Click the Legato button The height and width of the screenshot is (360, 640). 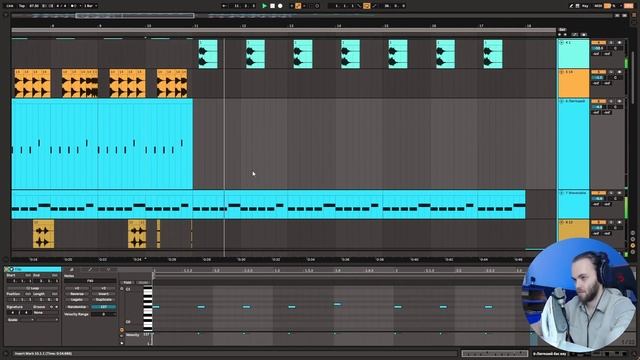pyautogui.click(x=77, y=300)
